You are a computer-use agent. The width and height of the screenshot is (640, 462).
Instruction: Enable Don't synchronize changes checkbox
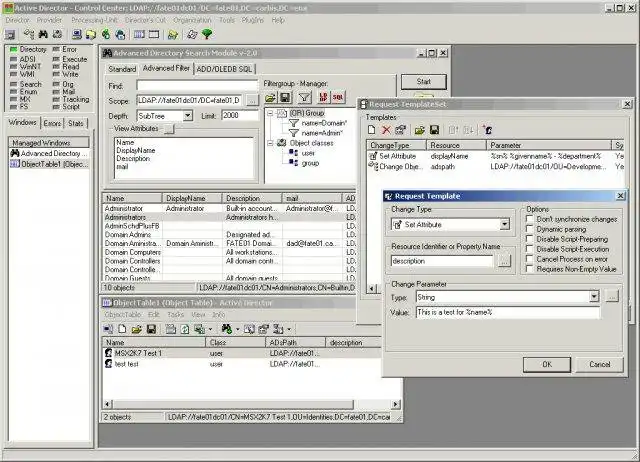coord(529,219)
